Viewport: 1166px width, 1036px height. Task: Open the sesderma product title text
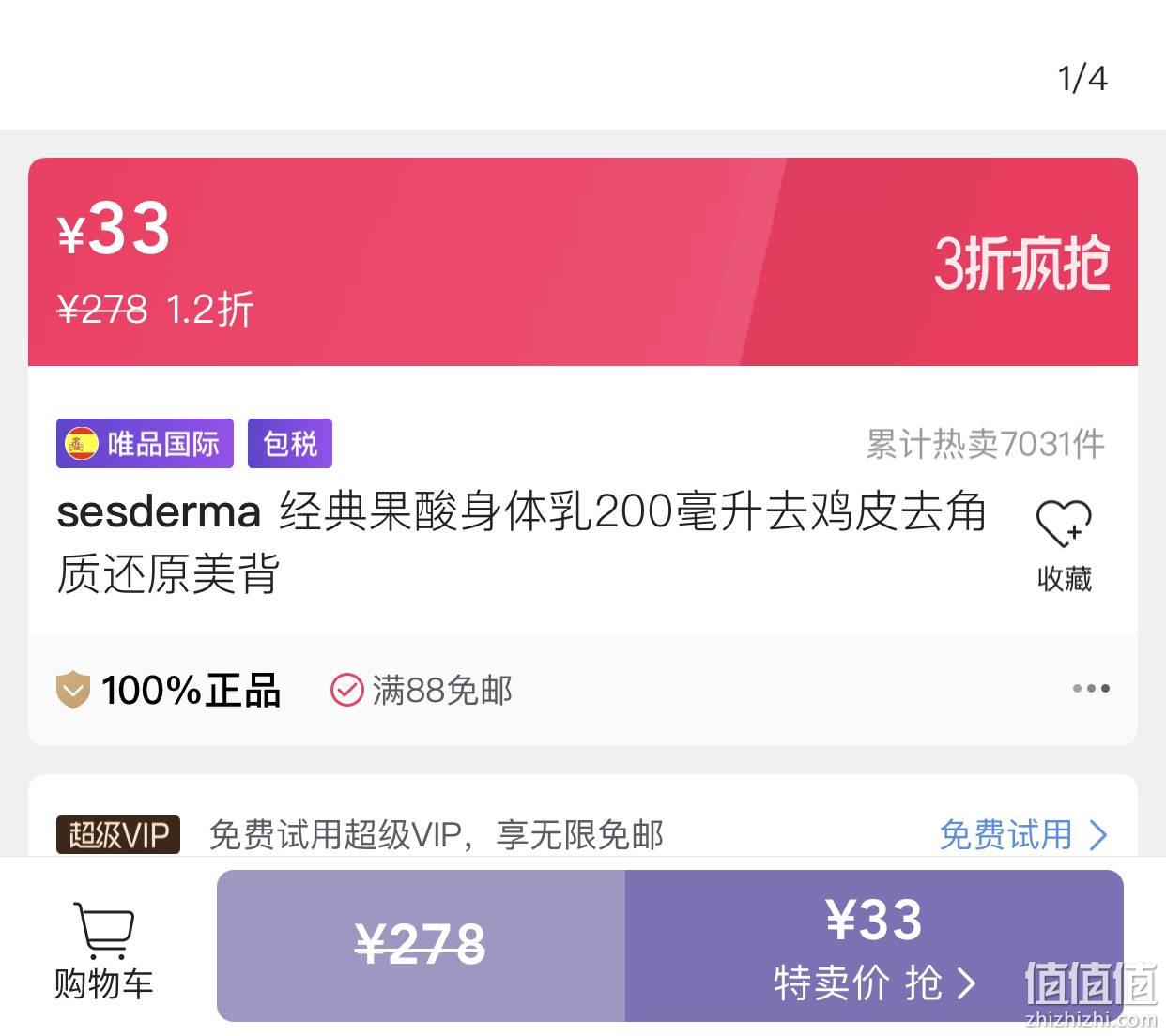pyautogui.click(x=522, y=542)
